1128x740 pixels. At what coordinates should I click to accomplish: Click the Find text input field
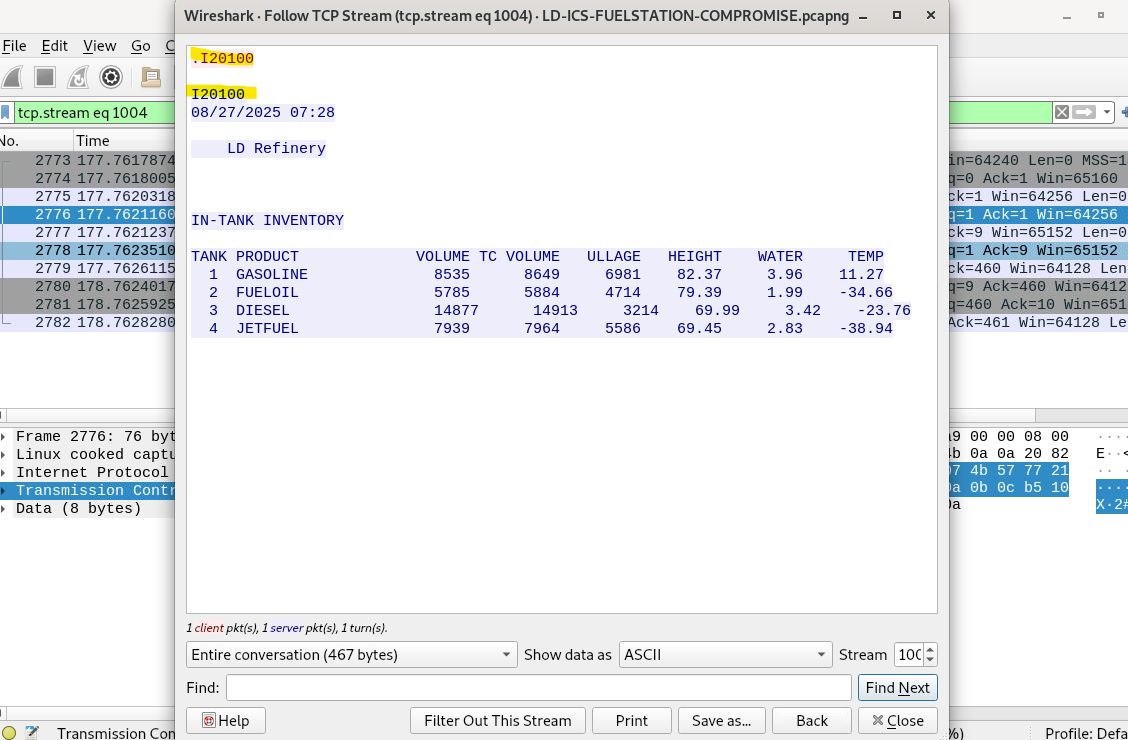pos(538,687)
